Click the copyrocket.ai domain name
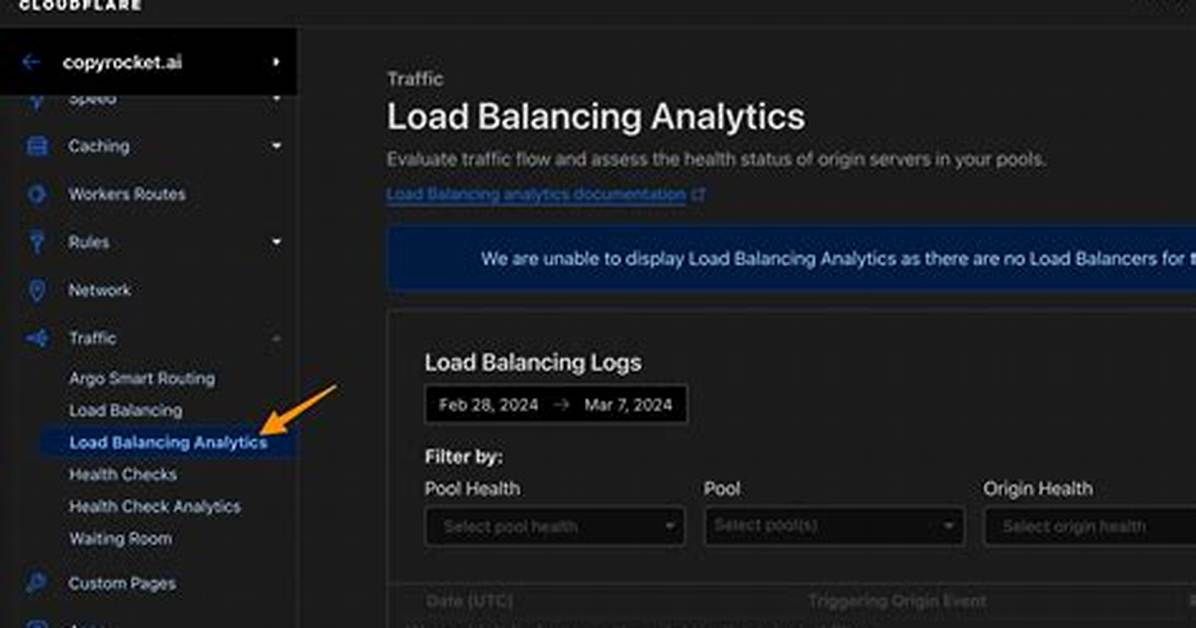Viewport: 1196px width, 628px height. click(x=122, y=63)
